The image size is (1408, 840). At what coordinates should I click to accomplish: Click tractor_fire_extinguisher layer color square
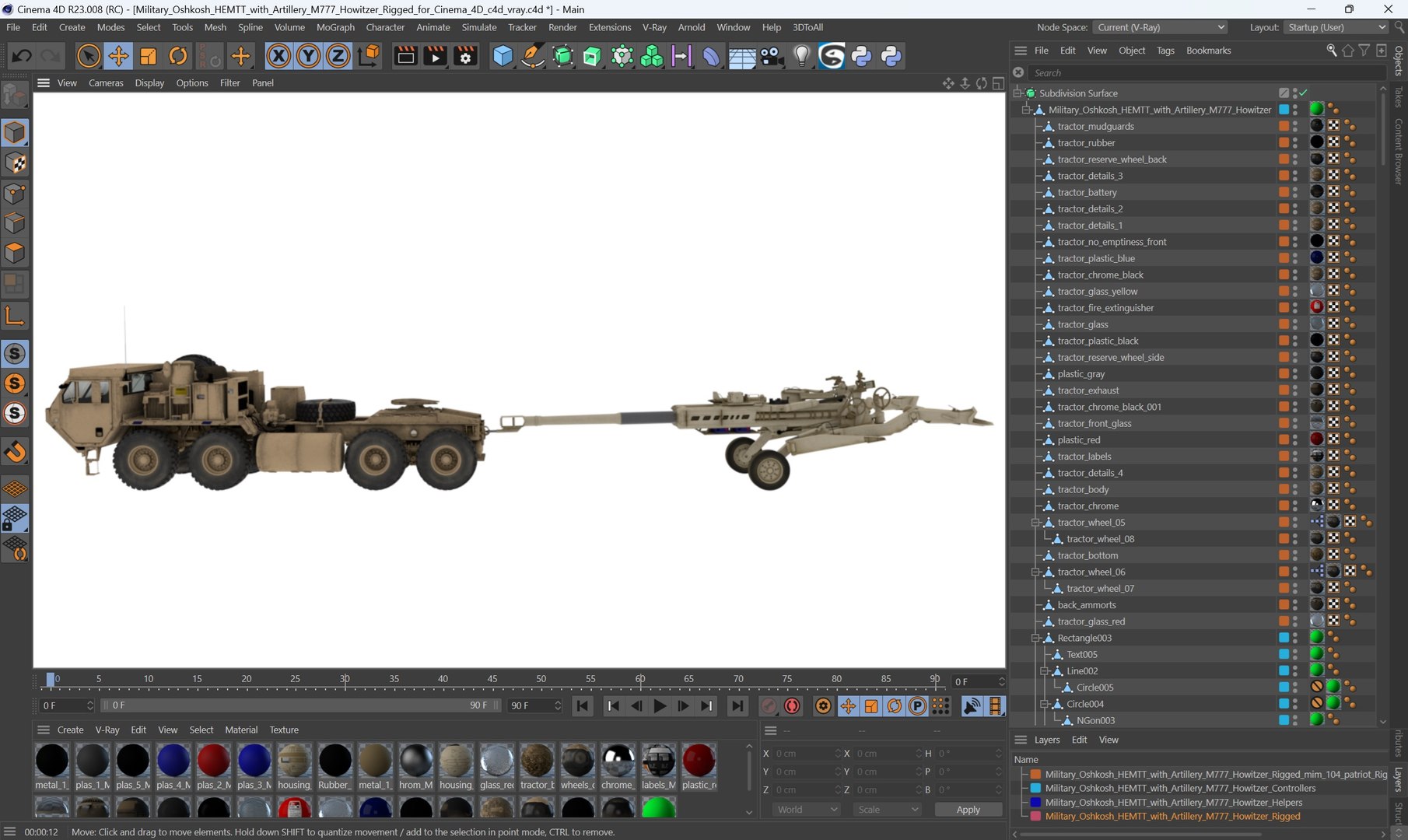[x=1284, y=308]
